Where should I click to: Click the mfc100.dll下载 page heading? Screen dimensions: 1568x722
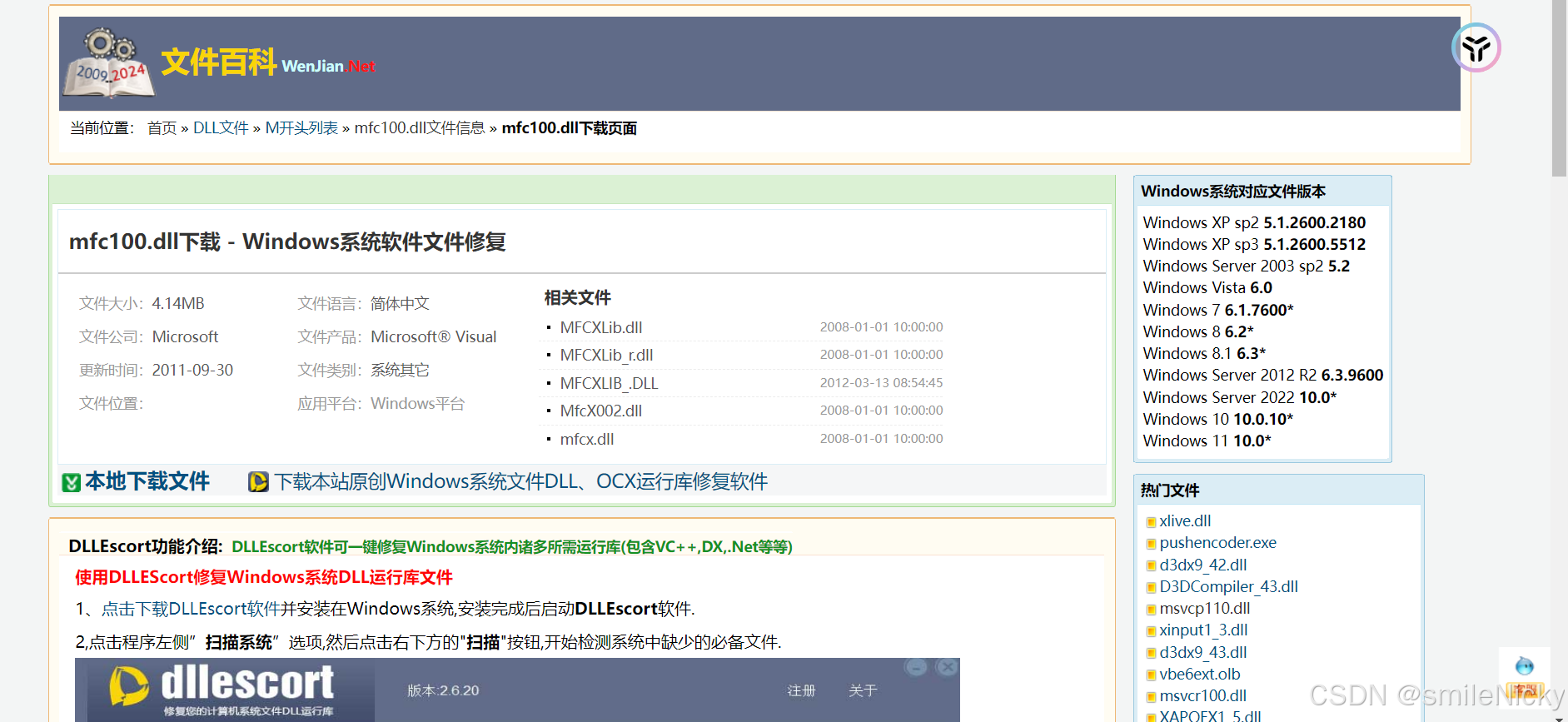click(x=287, y=241)
